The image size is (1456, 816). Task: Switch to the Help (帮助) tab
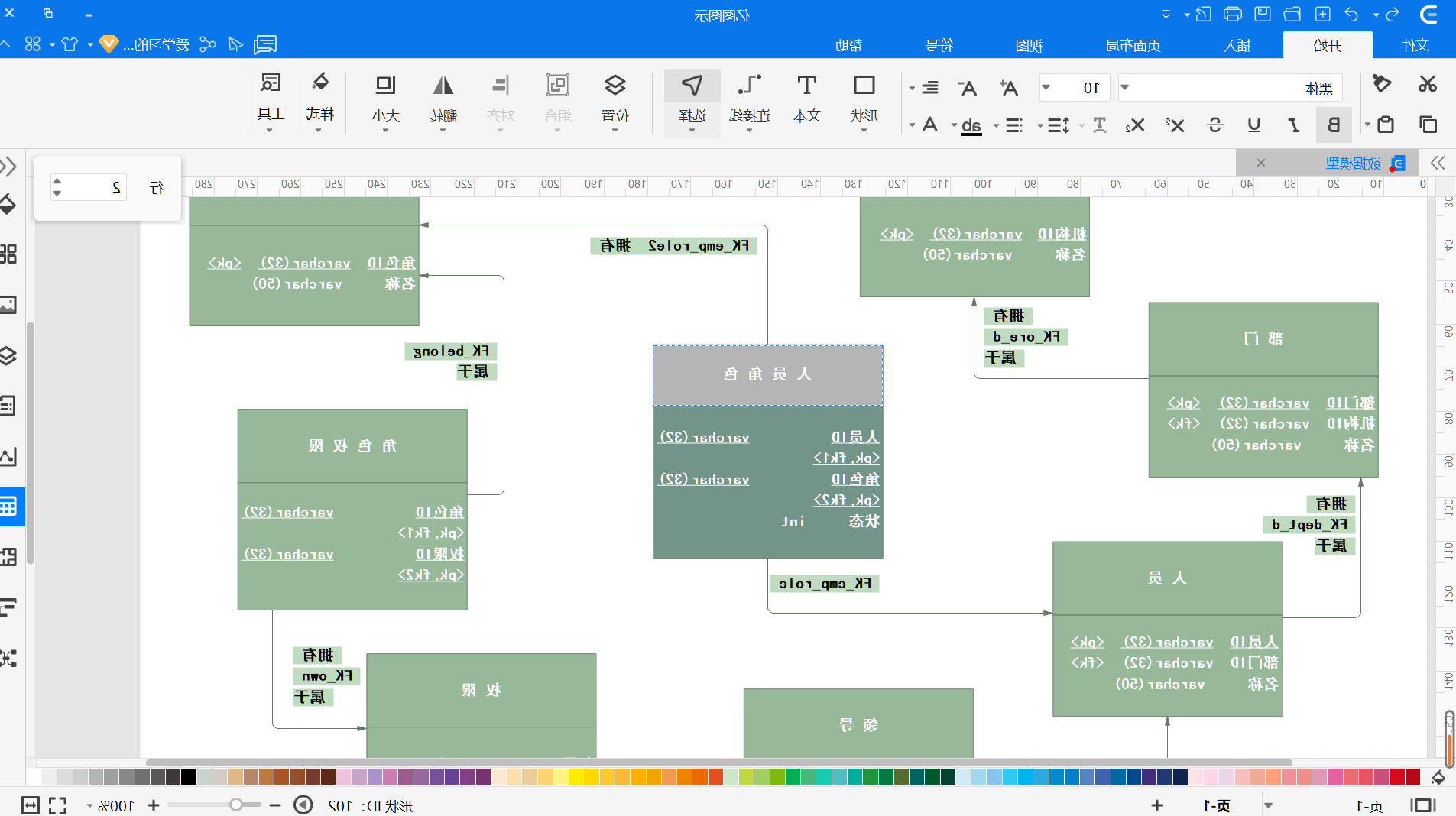[848, 45]
